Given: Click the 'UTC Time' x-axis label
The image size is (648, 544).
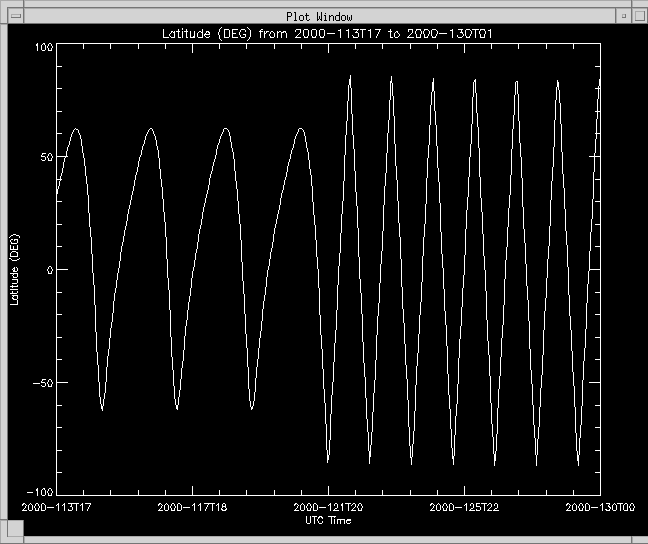Looking at the screenshot, I should tap(327, 520).
